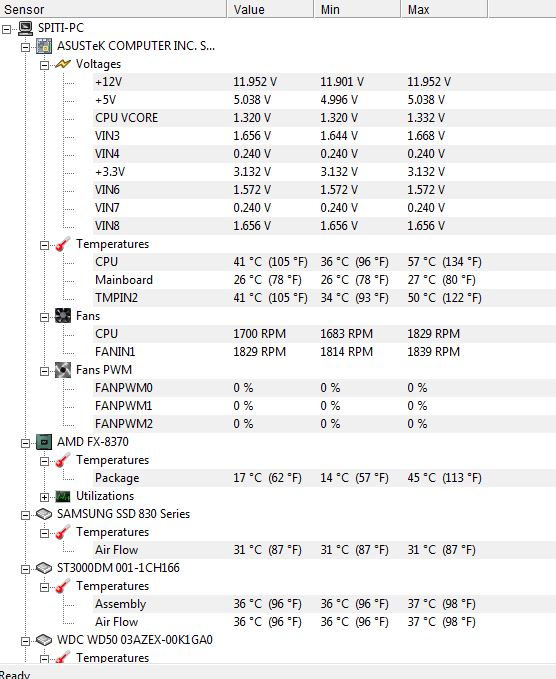Click the AMD FX-8370 processor chip icon
556x679 pixels.
point(44,442)
